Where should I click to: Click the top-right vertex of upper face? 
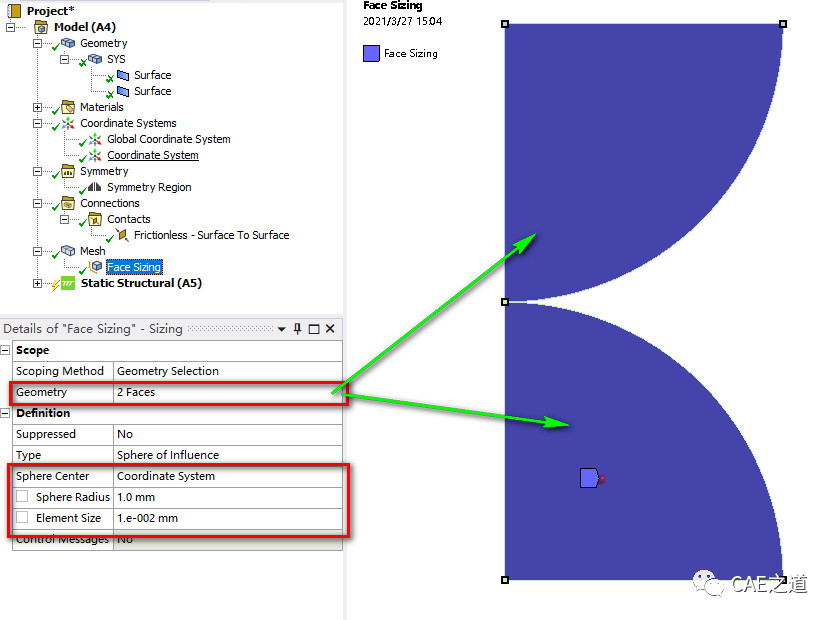tap(783, 24)
